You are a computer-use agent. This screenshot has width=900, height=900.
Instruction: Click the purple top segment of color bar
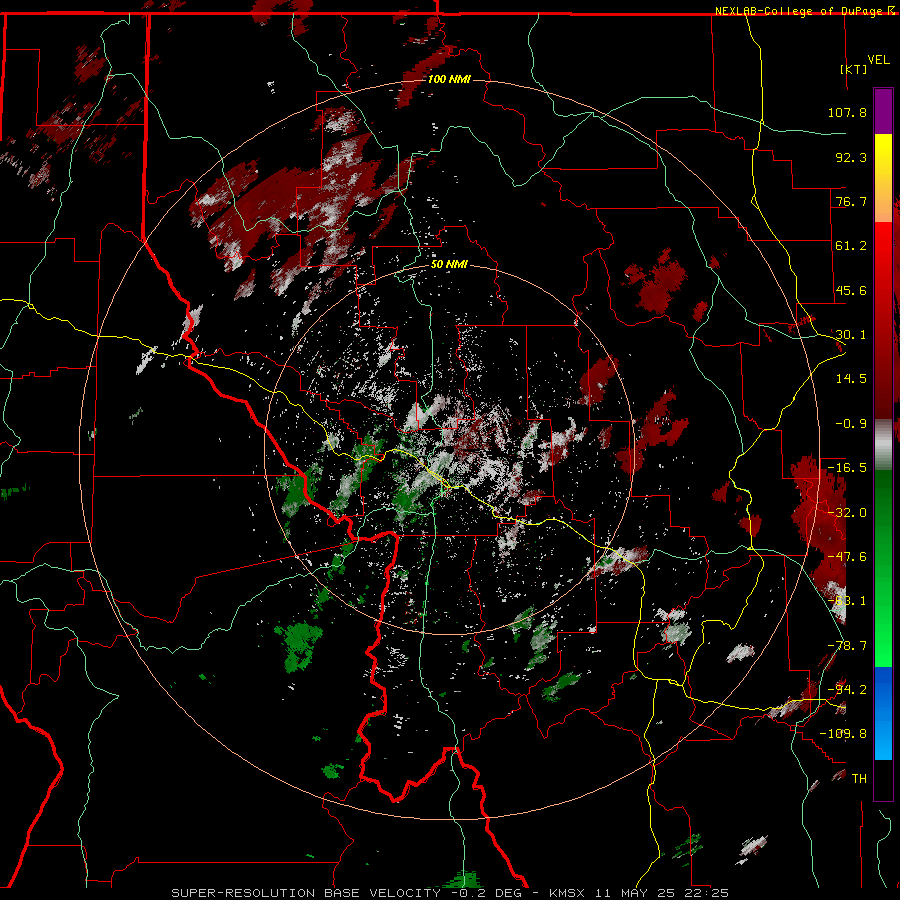coord(883,111)
